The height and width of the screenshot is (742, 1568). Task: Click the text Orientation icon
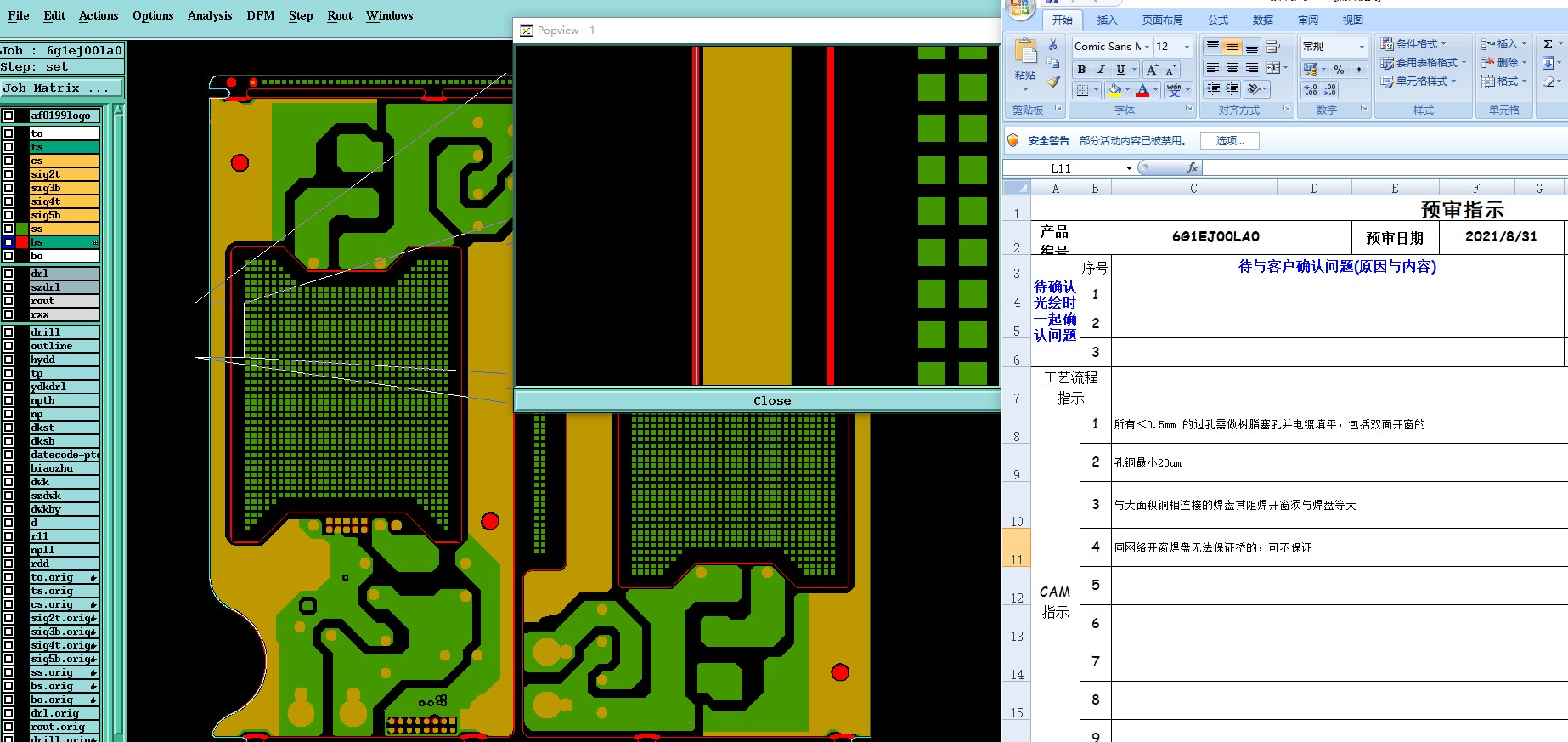[1255, 88]
